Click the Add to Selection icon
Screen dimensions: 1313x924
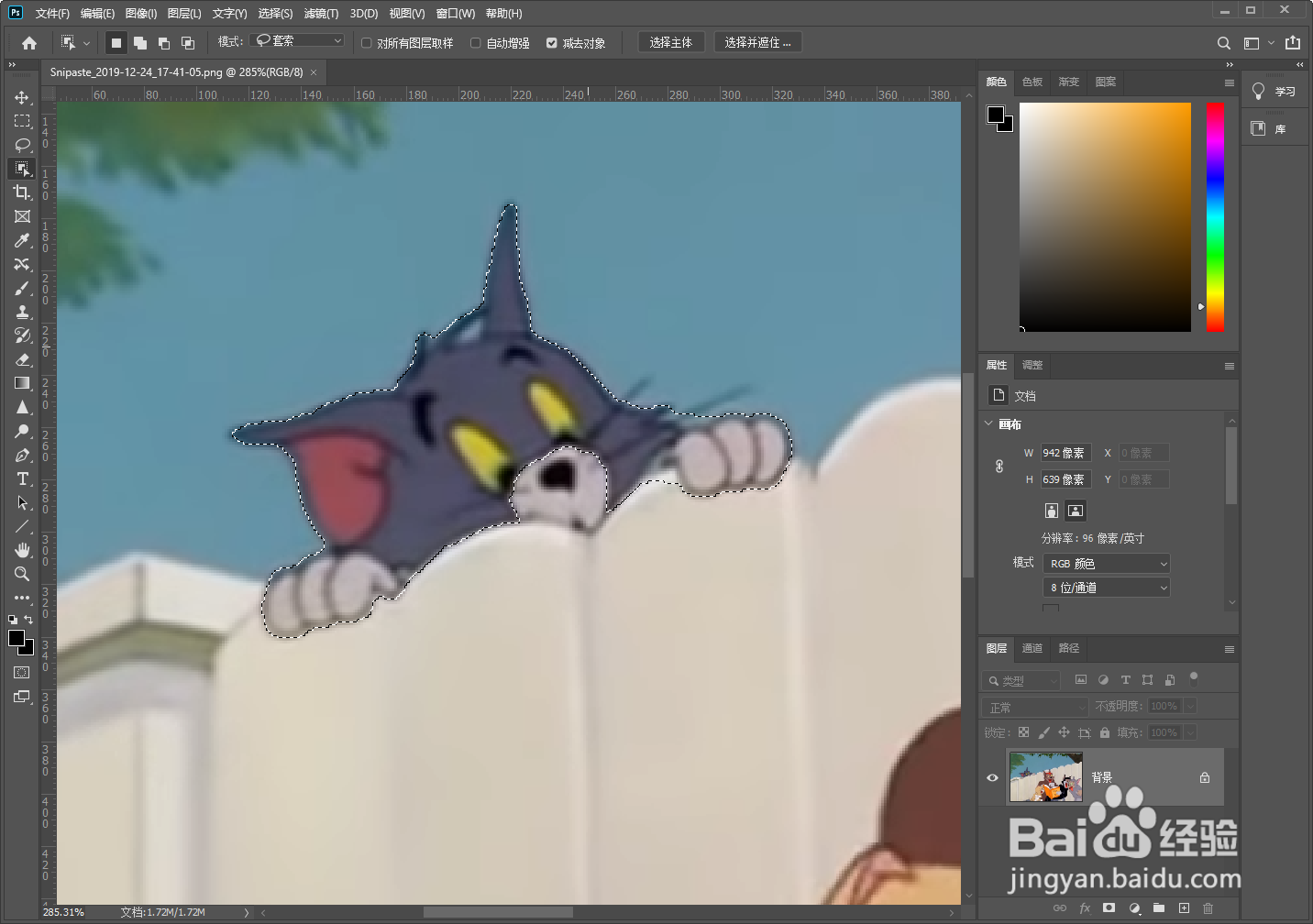(x=140, y=42)
